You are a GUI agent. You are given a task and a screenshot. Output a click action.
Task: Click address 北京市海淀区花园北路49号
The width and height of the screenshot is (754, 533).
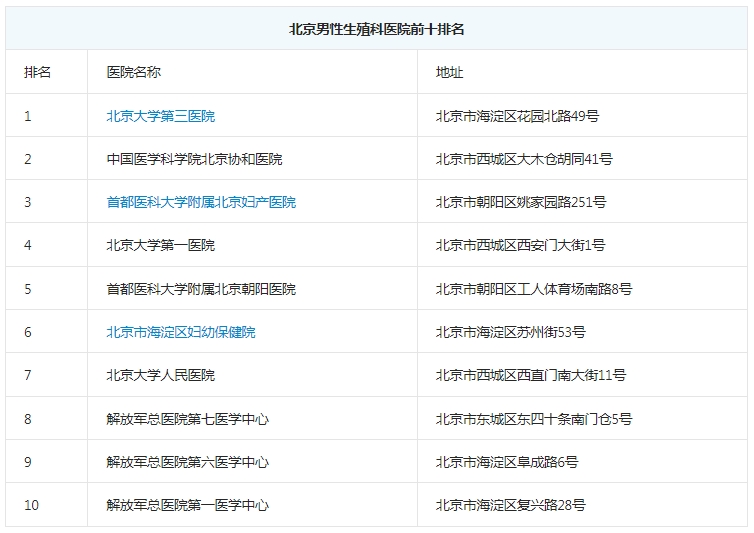coord(517,116)
